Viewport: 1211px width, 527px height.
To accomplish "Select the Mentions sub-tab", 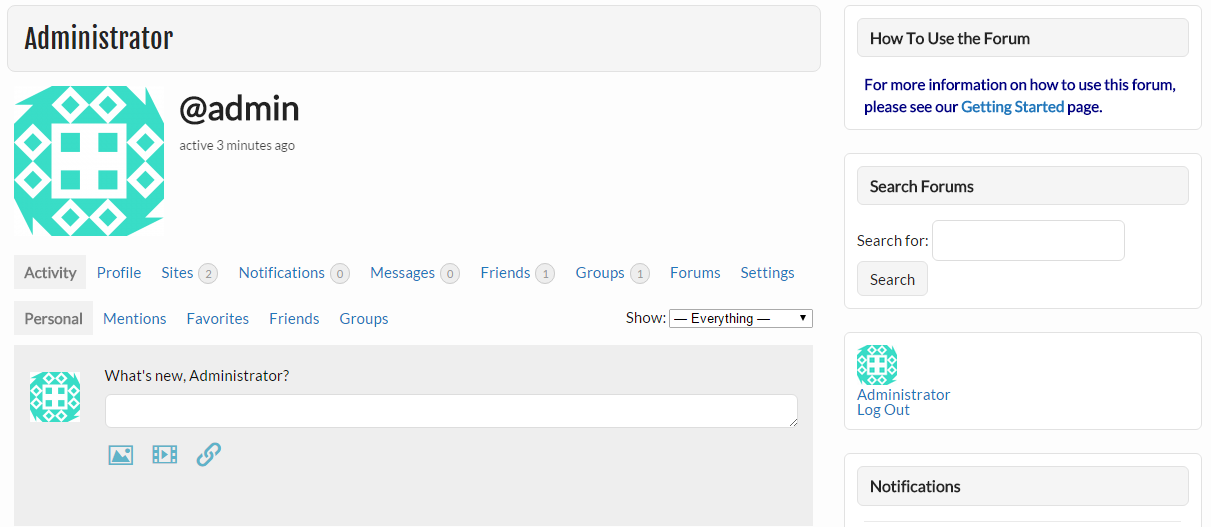I will point(135,319).
